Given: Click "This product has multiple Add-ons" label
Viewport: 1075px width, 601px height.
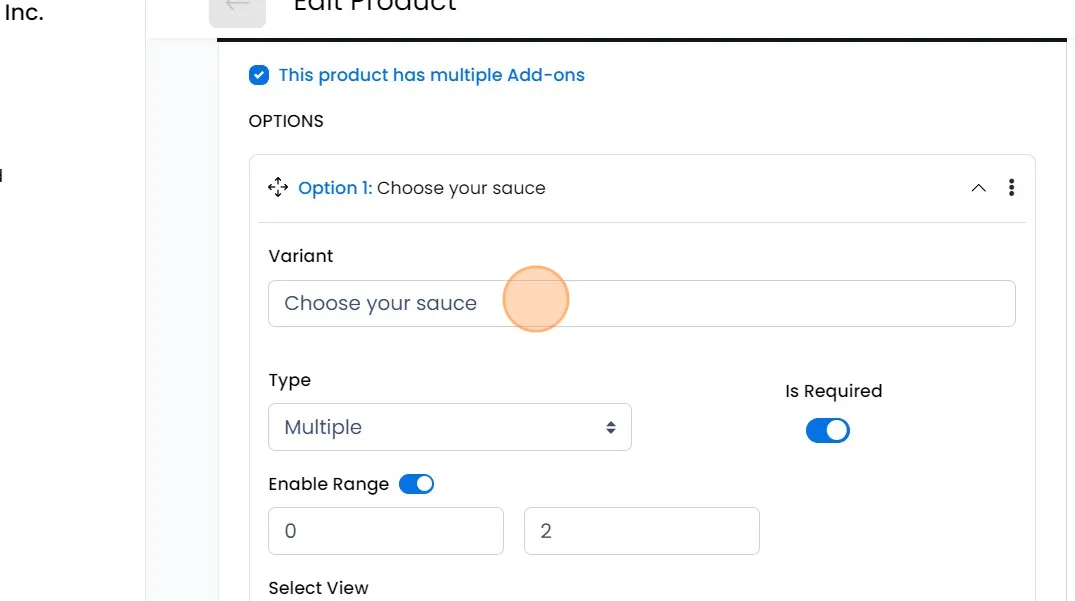Looking at the screenshot, I should pos(431,75).
